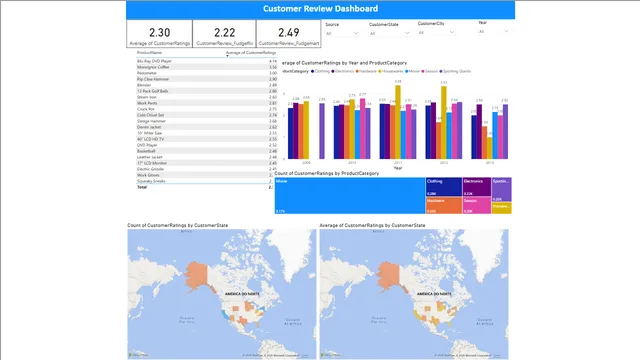Image resolution: width=640 pixels, height=360 pixels.
Task: Click the Average of CustomerRatings by CustomerState title
Action: coord(372,225)
